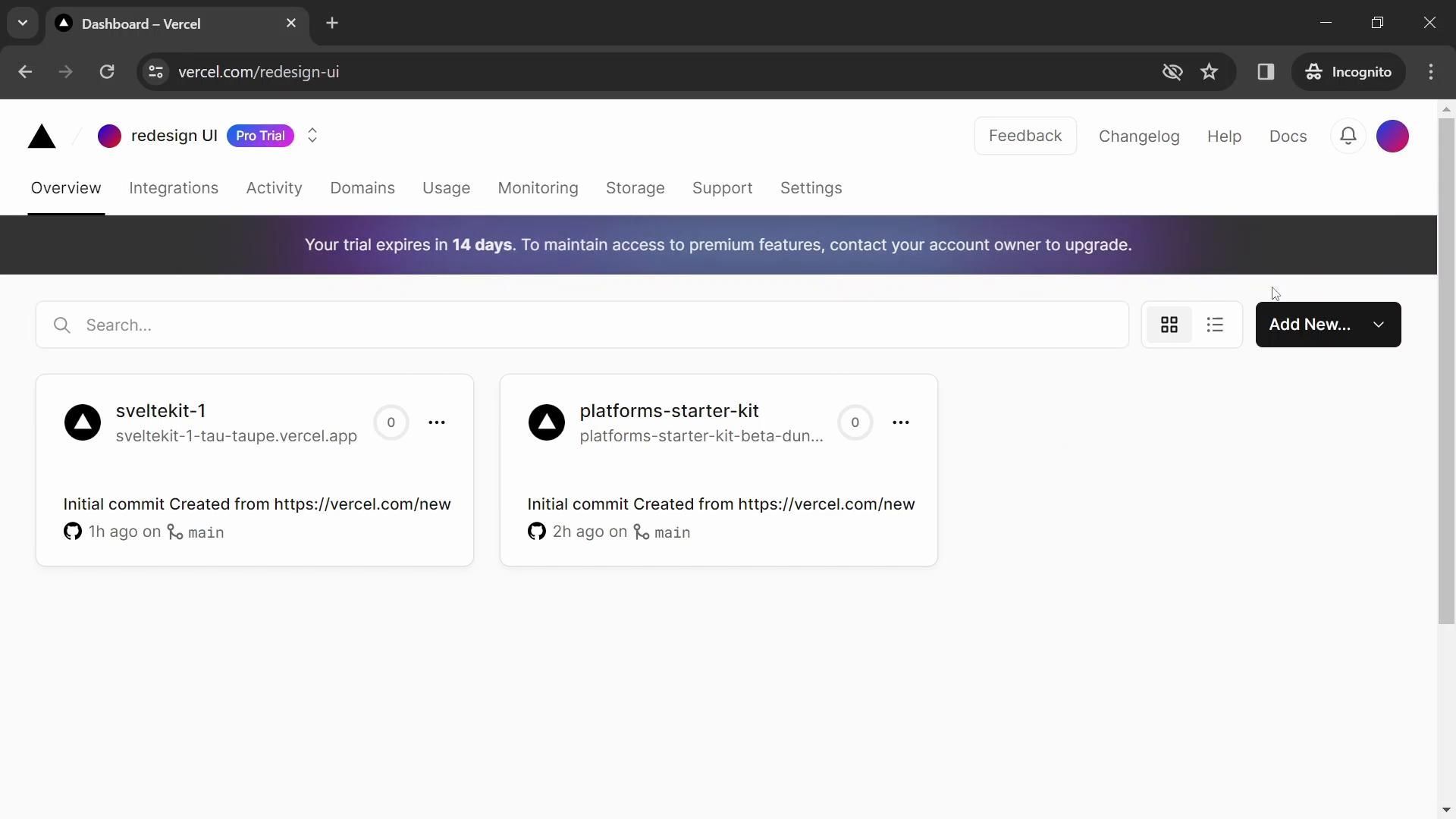Bookmark this page with the star icon
This screenshot has width=1456, height=819.
point(1209,72)
